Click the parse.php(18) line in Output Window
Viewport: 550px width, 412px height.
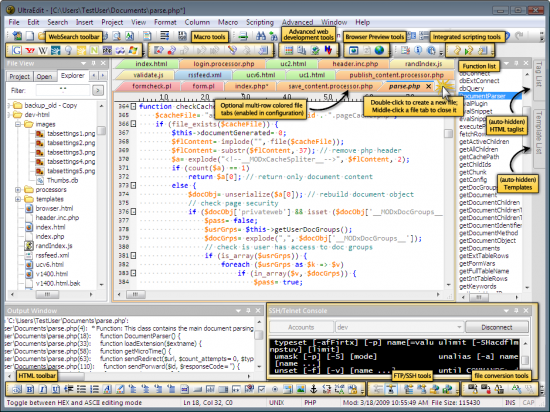point(93,336)
